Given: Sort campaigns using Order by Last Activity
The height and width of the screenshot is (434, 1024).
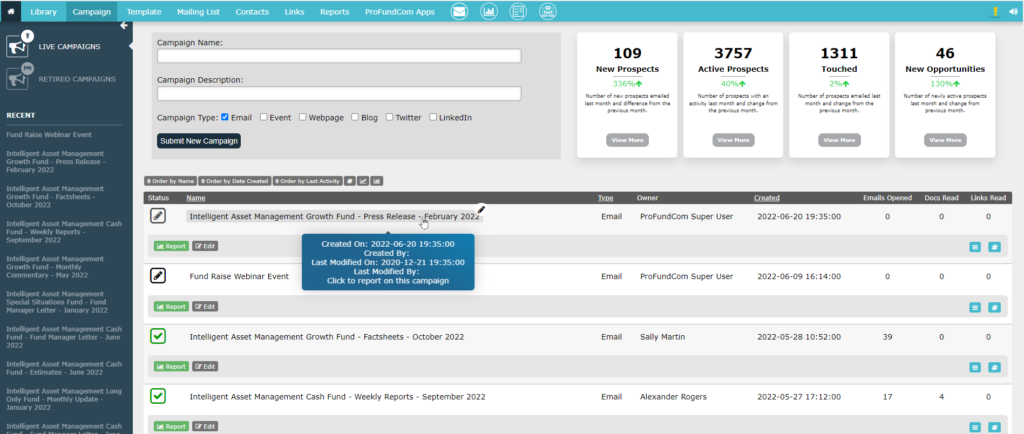Looking at the screenshot, I should [307, 181].
